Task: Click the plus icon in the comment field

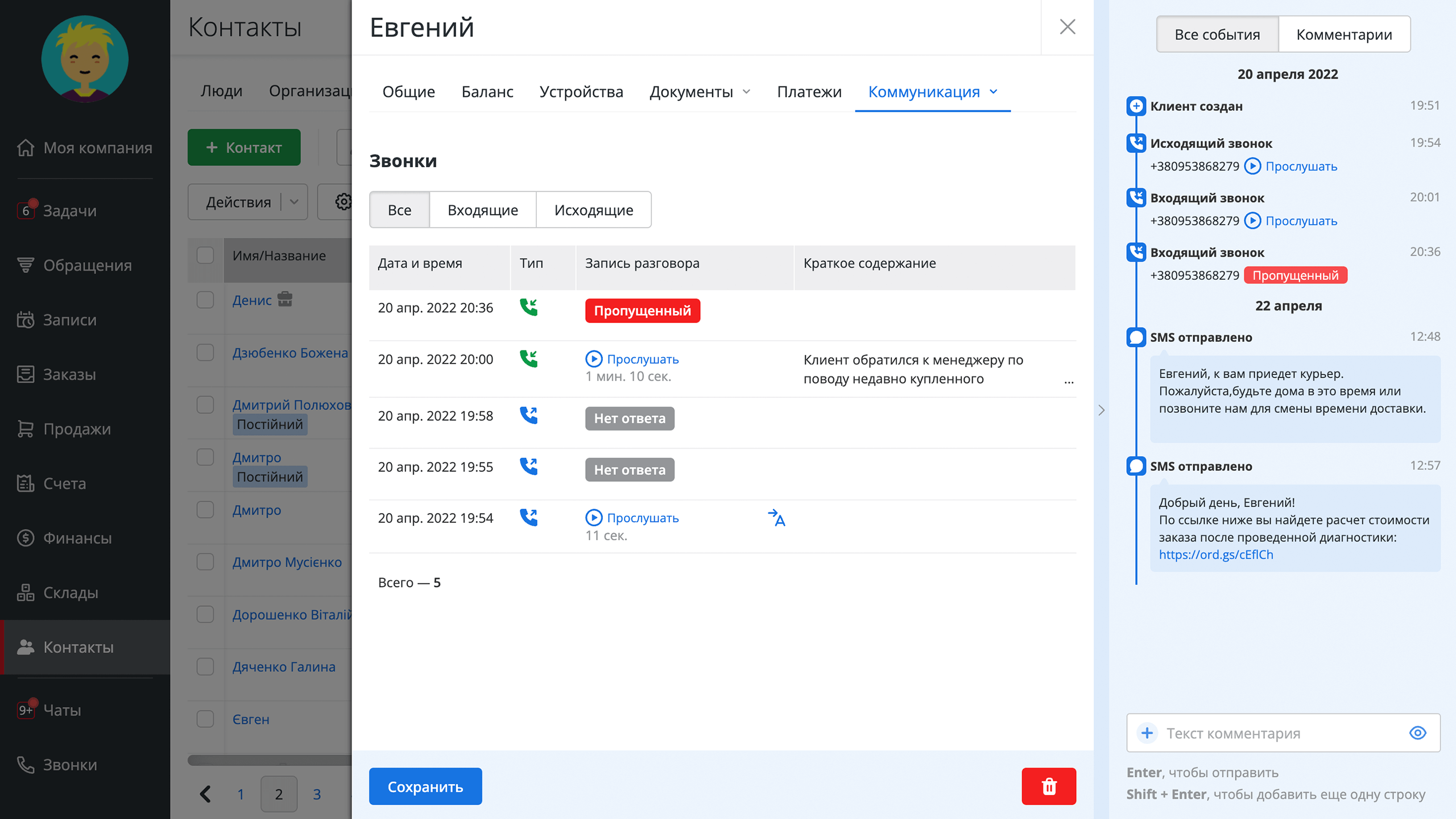Action: click(1147, 733)
